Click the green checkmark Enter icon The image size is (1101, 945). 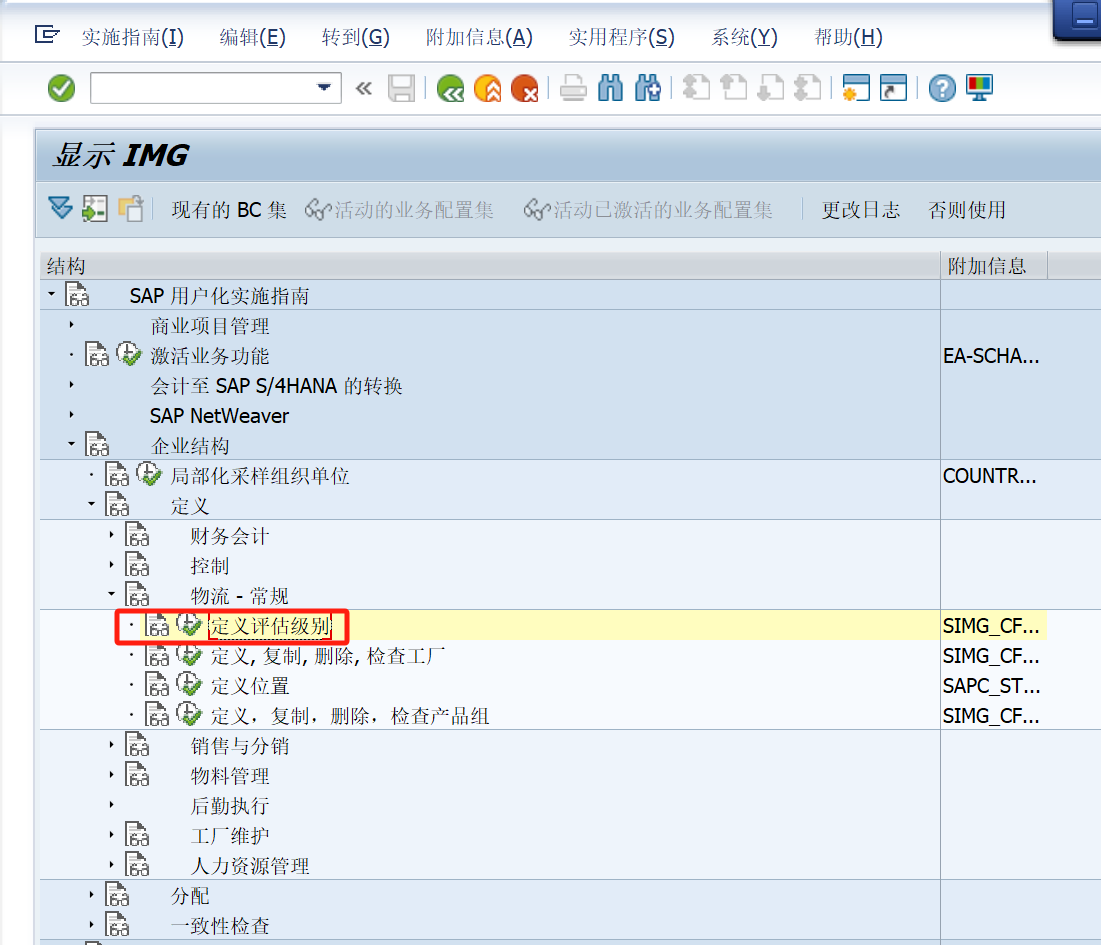point(62,88)
